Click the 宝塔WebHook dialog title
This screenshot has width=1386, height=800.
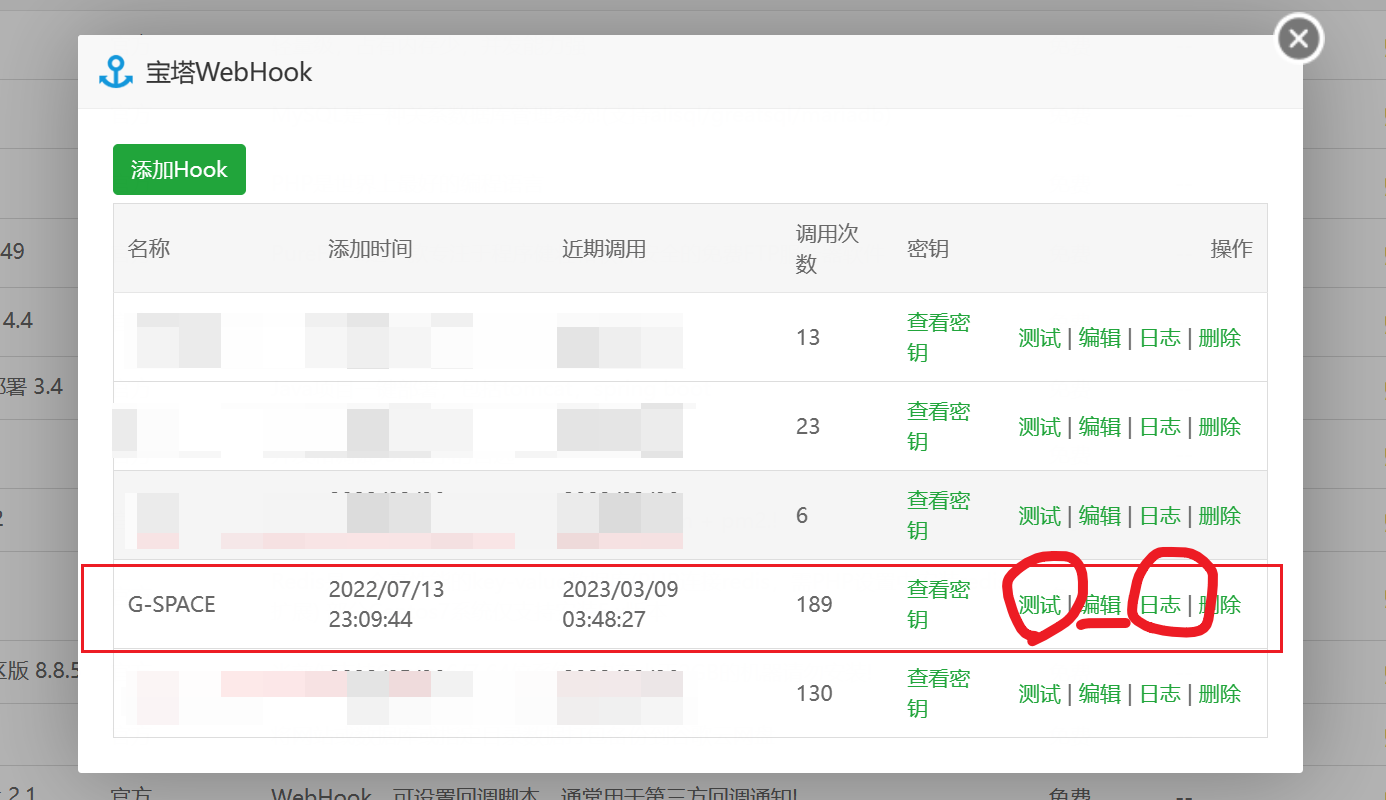[x=229, y=72]
